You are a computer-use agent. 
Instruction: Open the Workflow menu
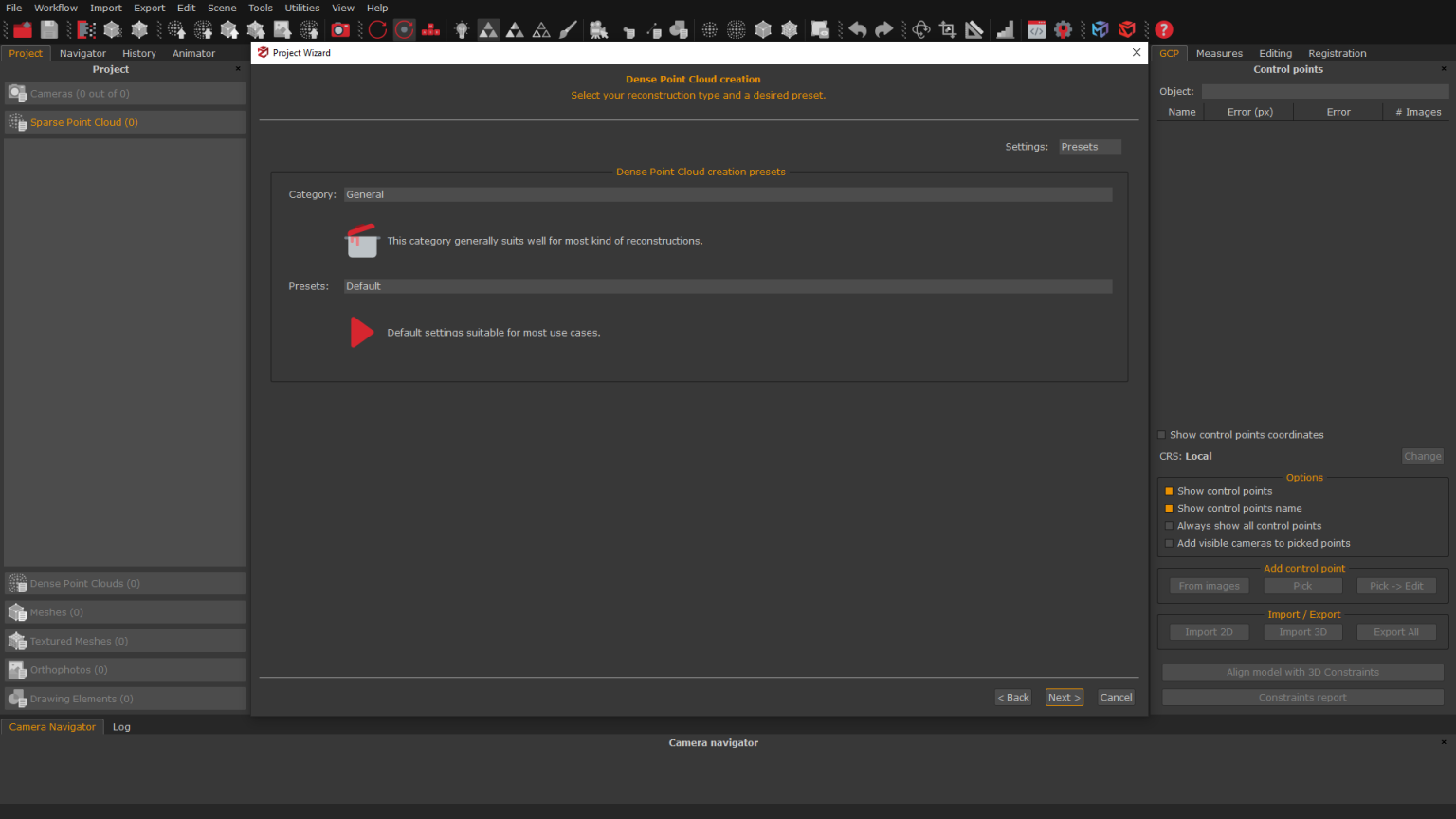click(x=56, y=8)
